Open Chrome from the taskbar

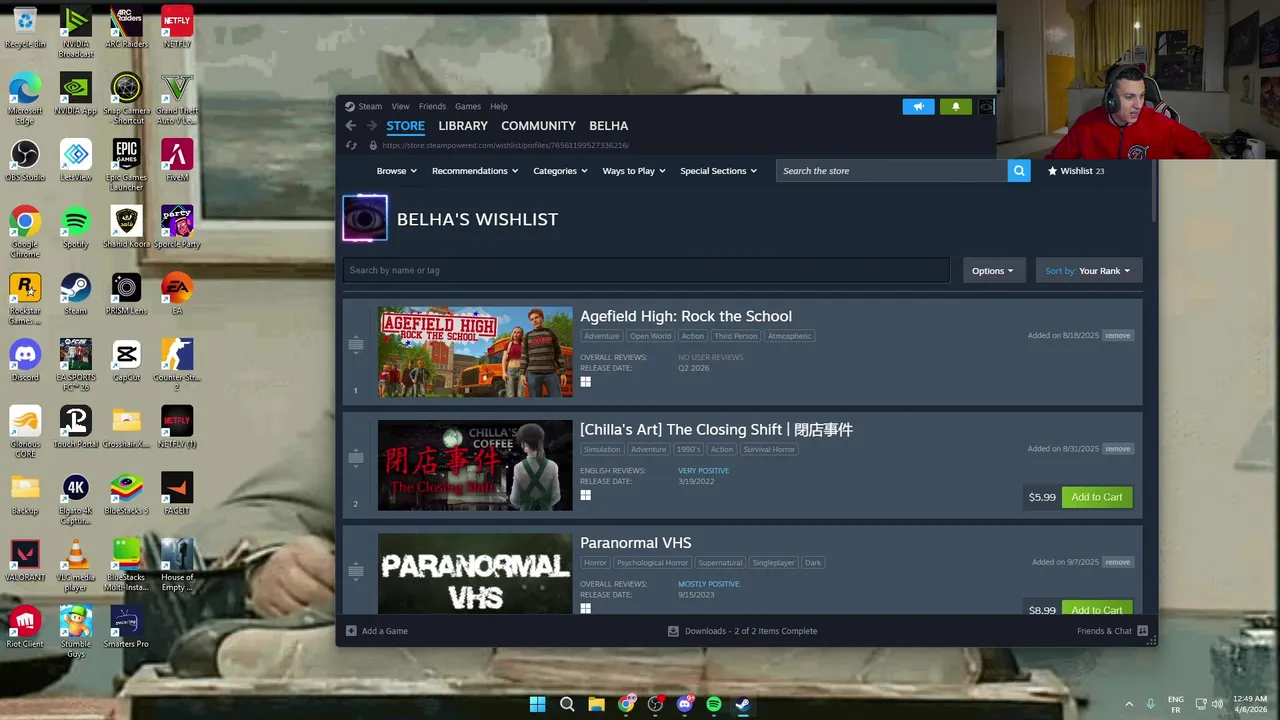click(626, 704)
